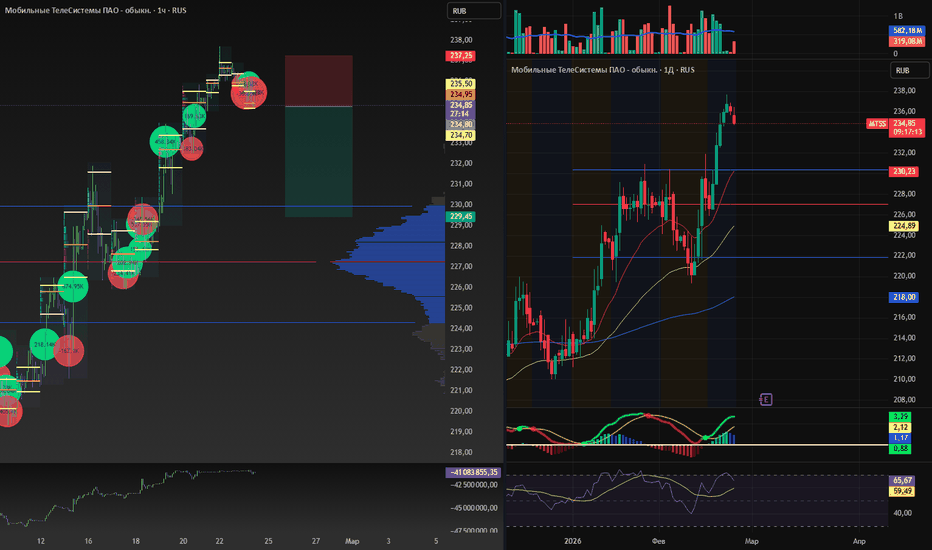Click the yellow 235,50 price label

461,84
